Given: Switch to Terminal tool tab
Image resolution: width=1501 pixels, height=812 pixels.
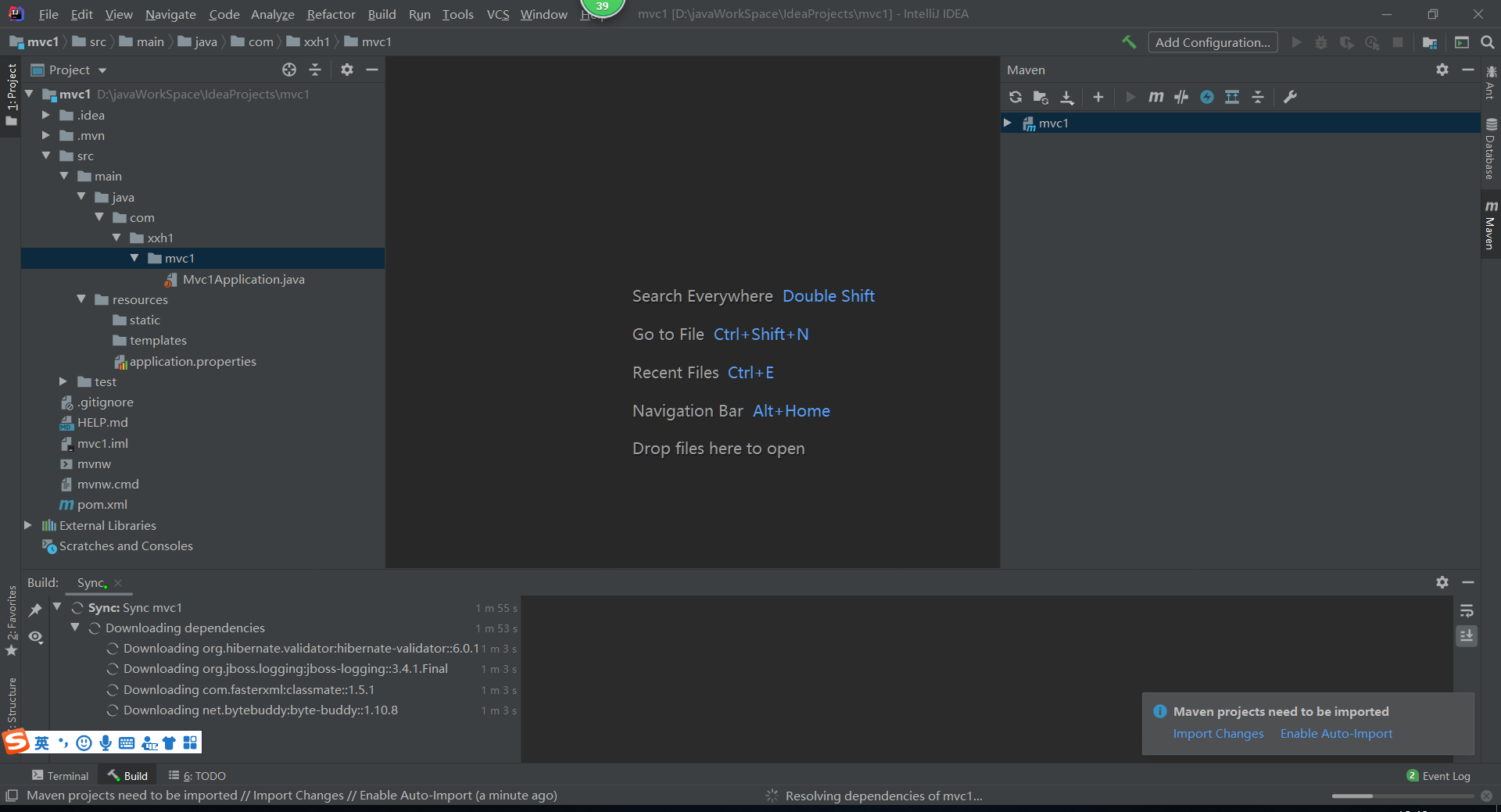Looking at the screenshot, I should coord(60,775).
